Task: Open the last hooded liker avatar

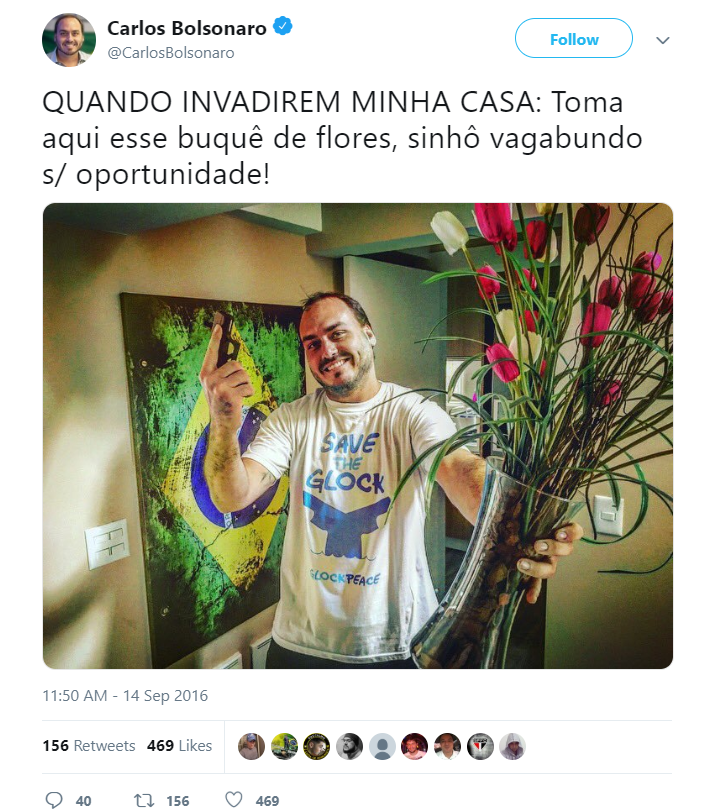Action: (513, 746)
